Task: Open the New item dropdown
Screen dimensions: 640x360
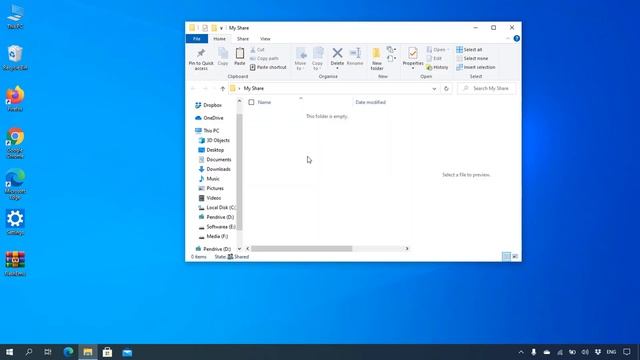Action: coord(391,50)
